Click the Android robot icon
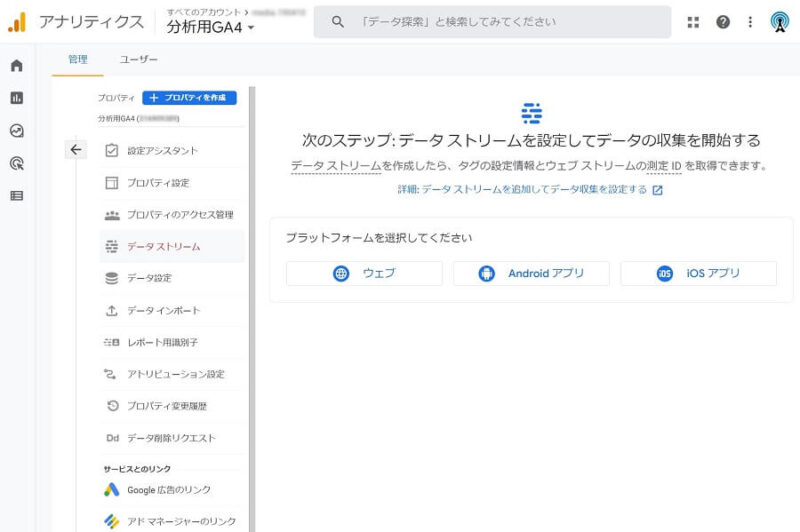This screenshot has height=532, width=800. (x=486, y=273)
